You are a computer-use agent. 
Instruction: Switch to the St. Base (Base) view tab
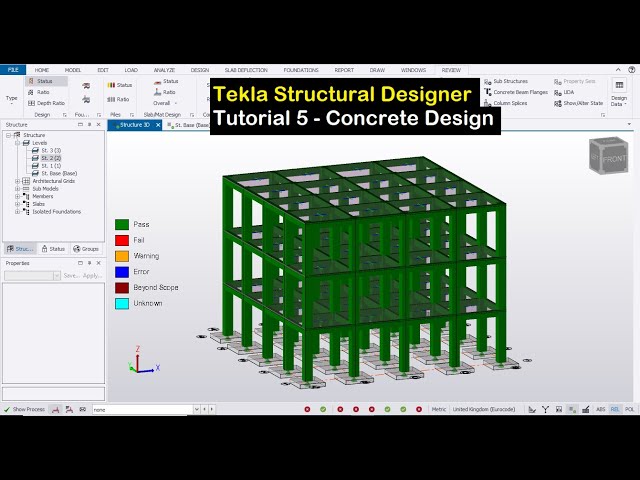(189, 125)
